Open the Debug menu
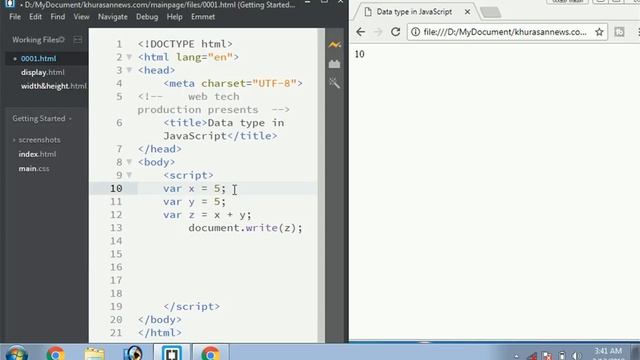The height and width of the screenshot is (360, 640). (x=147, y=17)
